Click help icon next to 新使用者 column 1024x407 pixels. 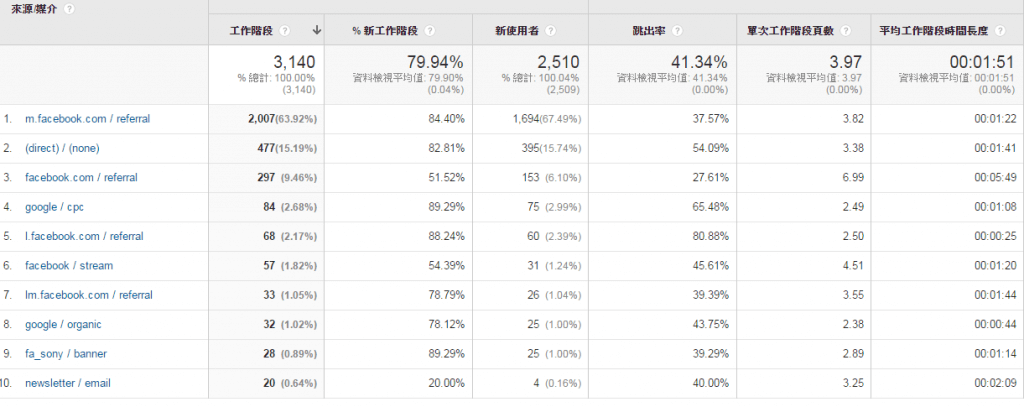point(551,31)
